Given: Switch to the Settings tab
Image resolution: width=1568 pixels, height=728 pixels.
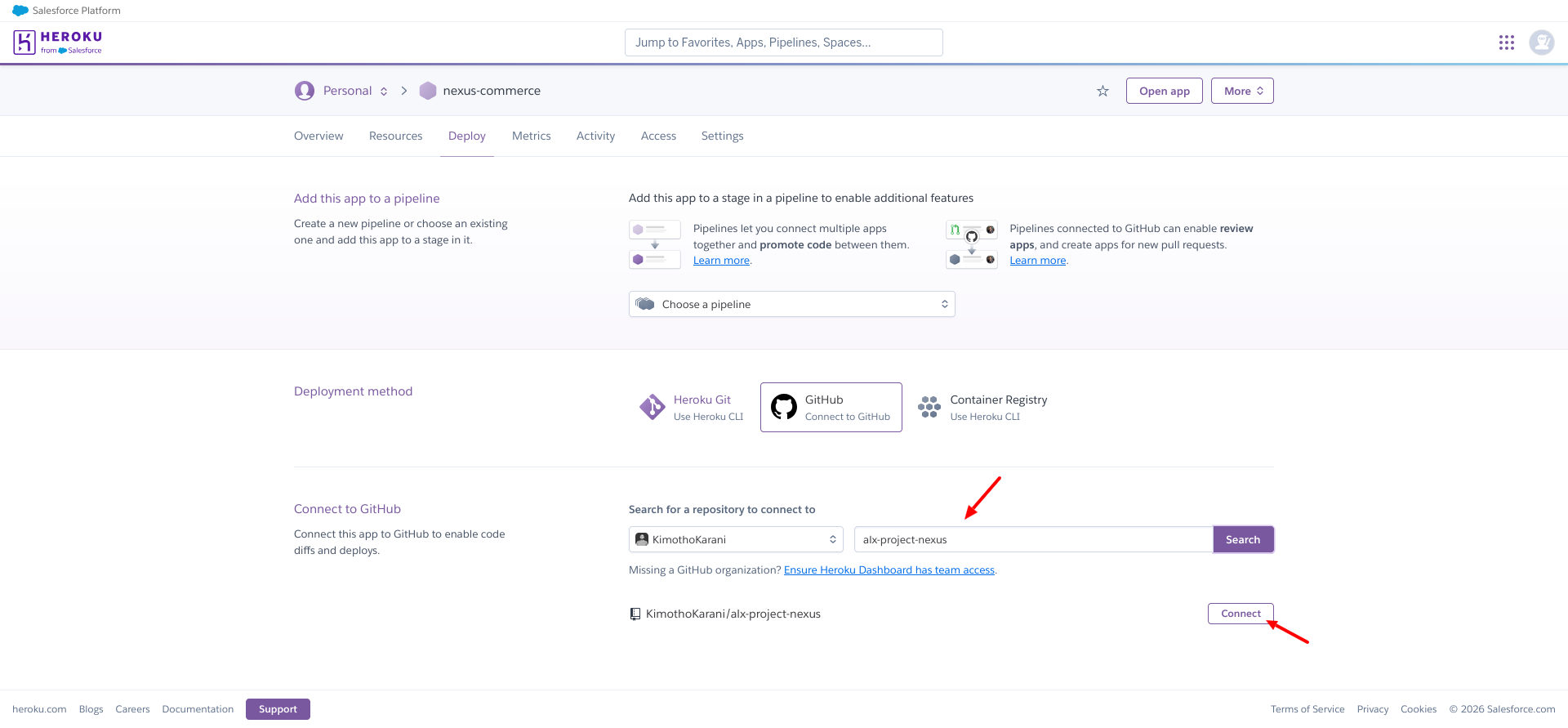Looking at the screenshot, I should tap(723, 136).
